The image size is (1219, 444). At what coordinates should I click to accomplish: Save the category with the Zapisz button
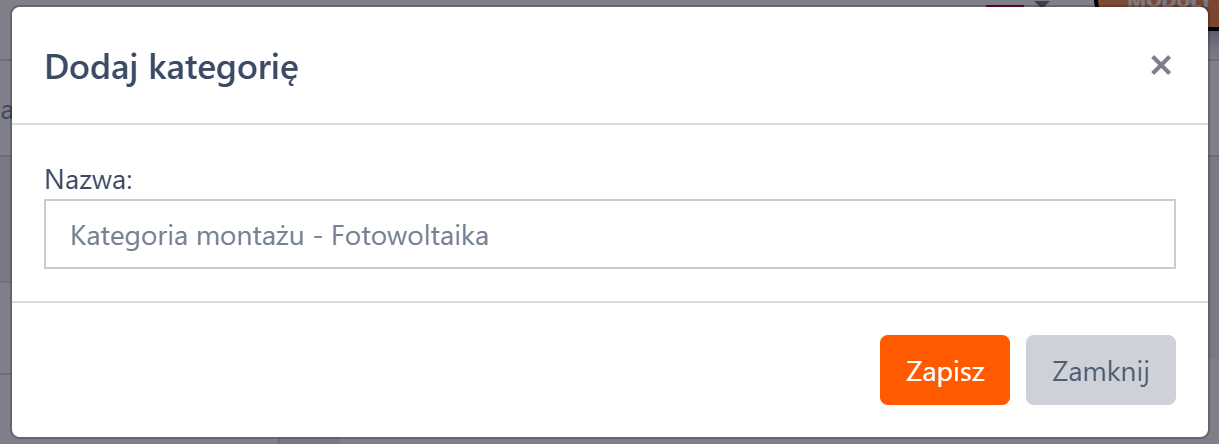point(944,370)
